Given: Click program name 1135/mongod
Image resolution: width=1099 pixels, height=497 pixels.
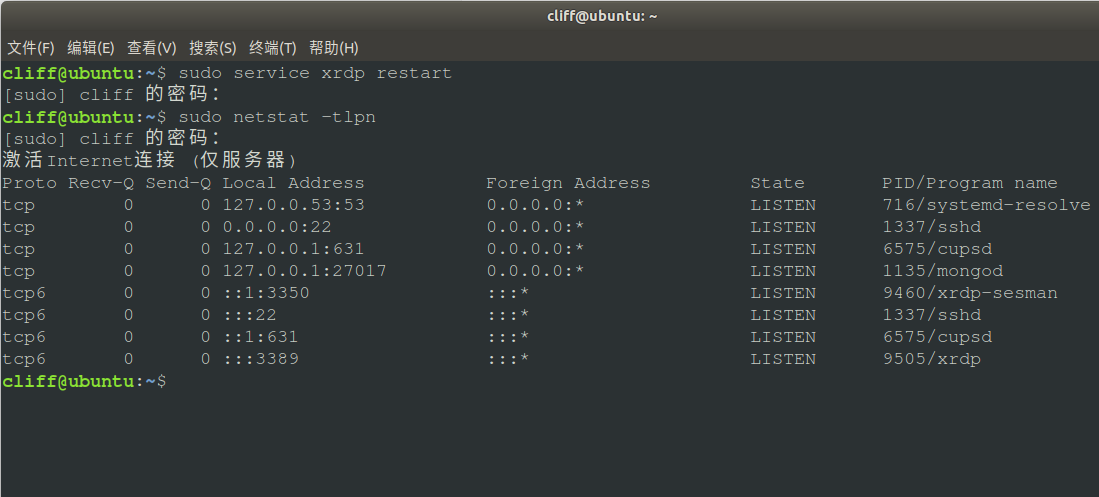Looking at the screenshot, I should click(x=943, y=271).
